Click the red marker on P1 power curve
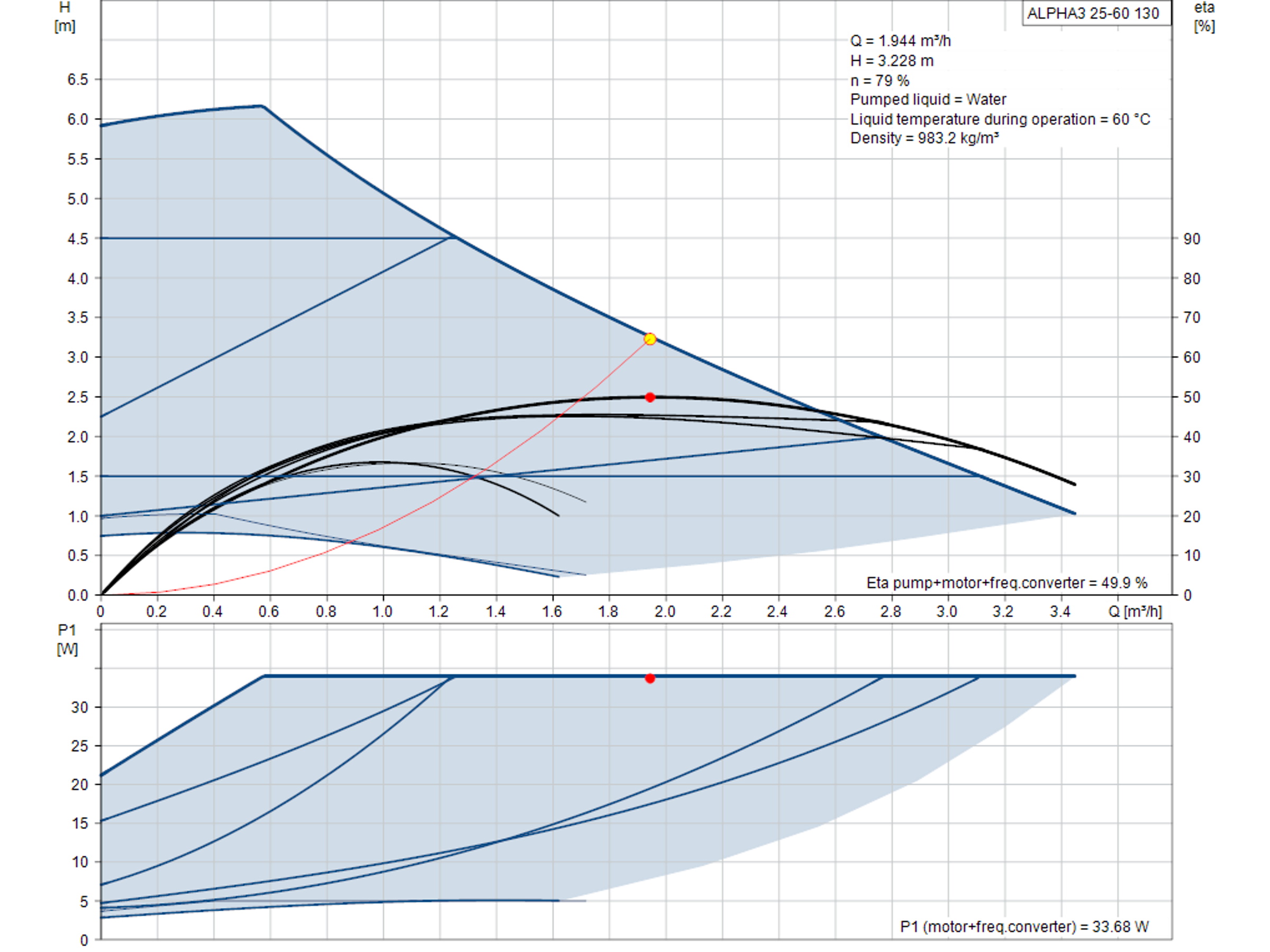Viewport: 1270px width, 952px height. tap(650, 678)
